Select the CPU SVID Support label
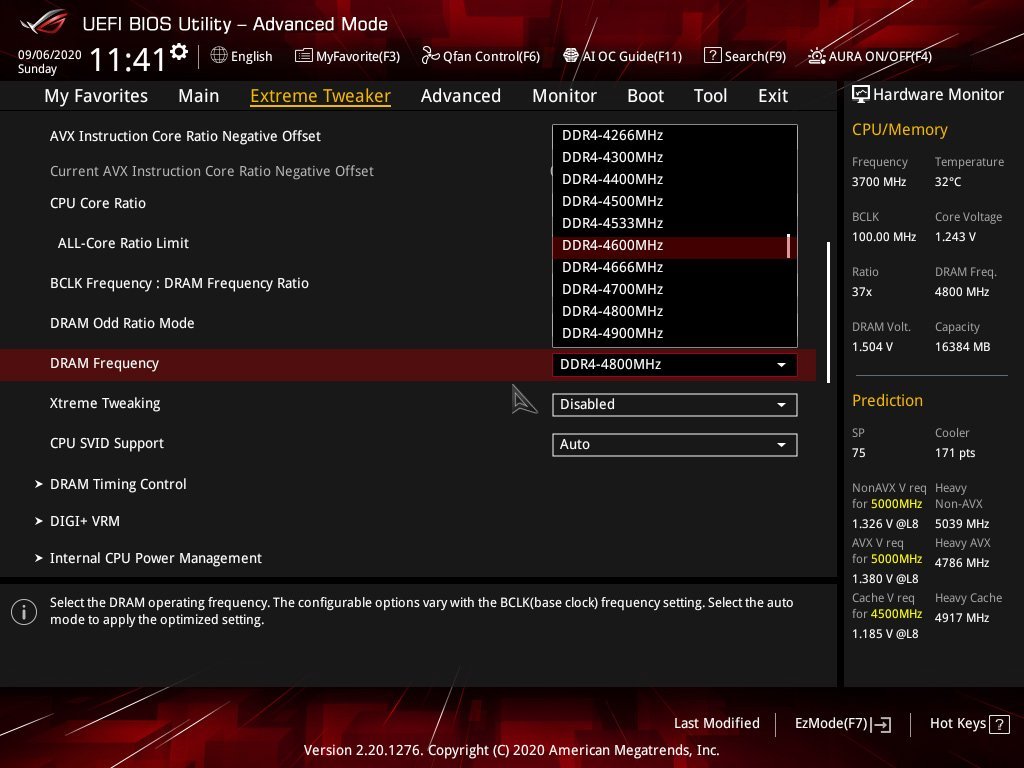Image resolution: width=1024 pixels, height=768 pixels. tap(107, 443)
